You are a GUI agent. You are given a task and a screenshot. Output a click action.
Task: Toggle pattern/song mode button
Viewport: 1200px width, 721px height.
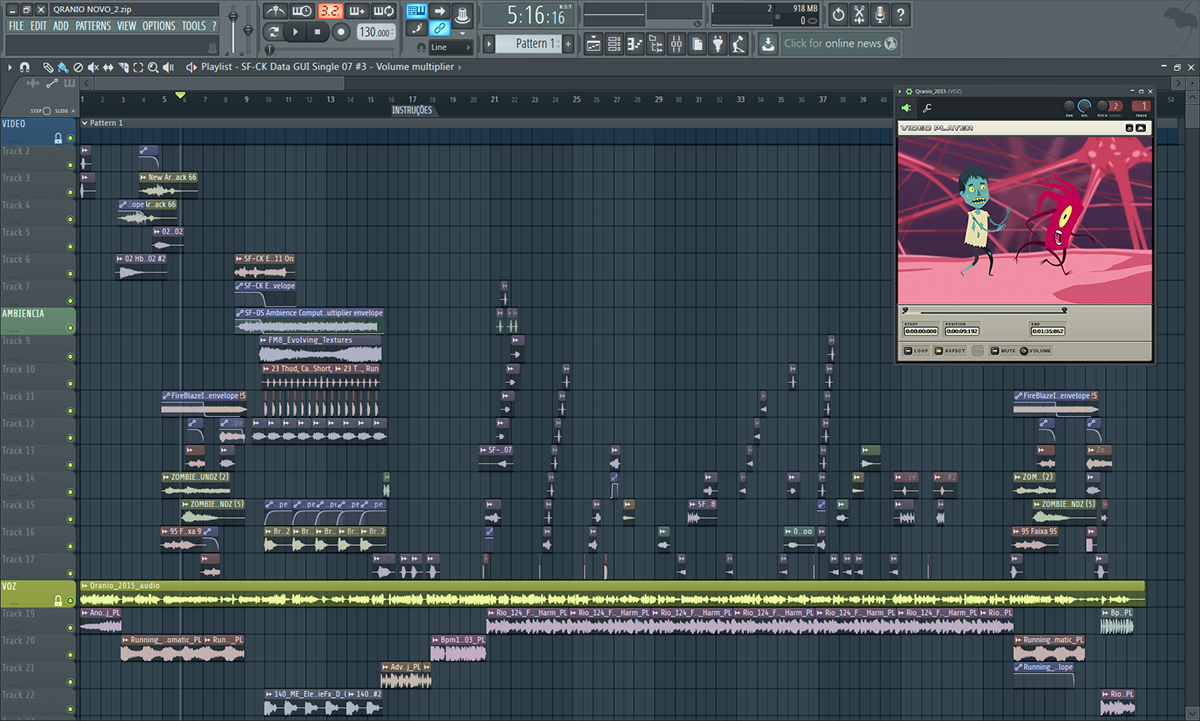tap(272, 32)
